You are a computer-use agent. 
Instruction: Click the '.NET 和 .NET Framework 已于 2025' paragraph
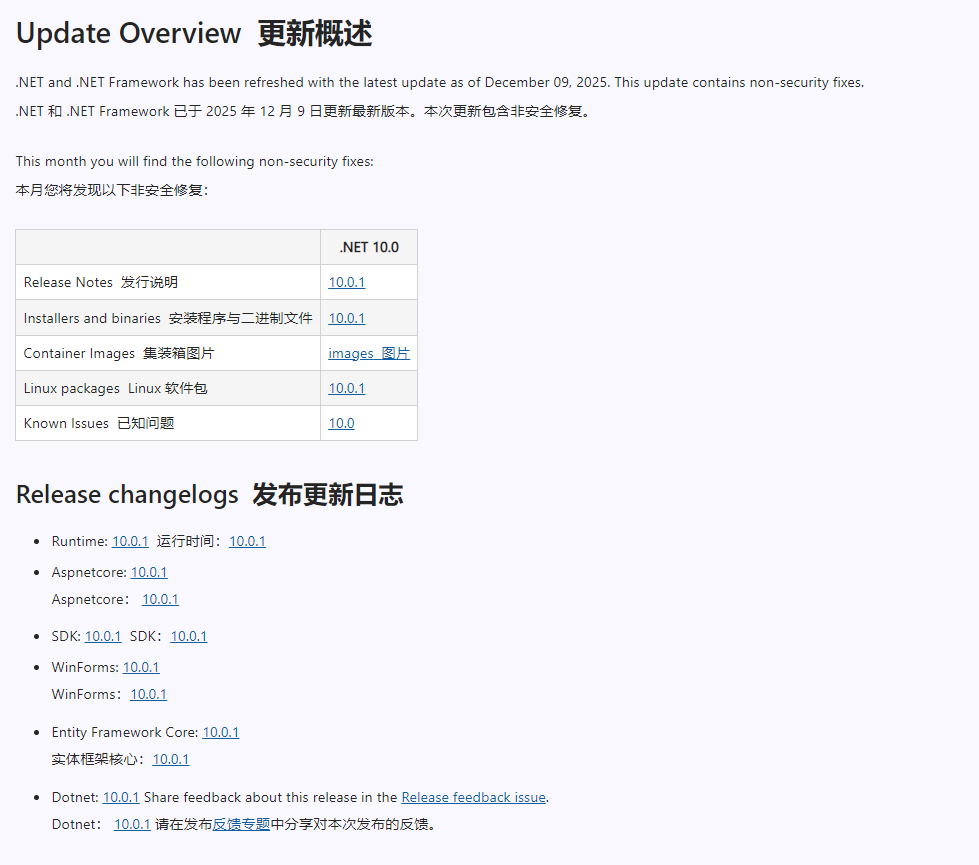(303, 111)
